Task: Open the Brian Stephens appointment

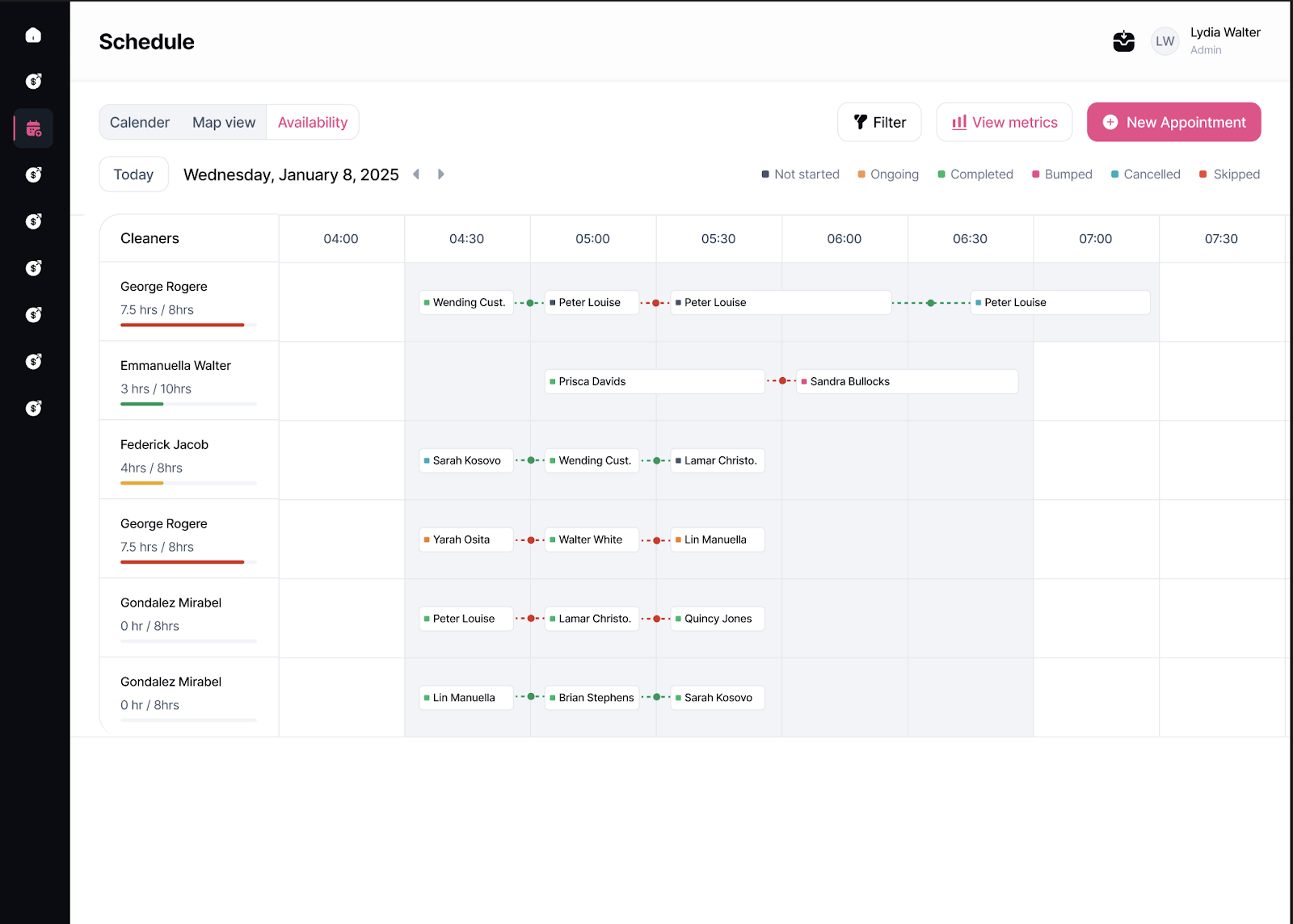Action: [592, 698]
